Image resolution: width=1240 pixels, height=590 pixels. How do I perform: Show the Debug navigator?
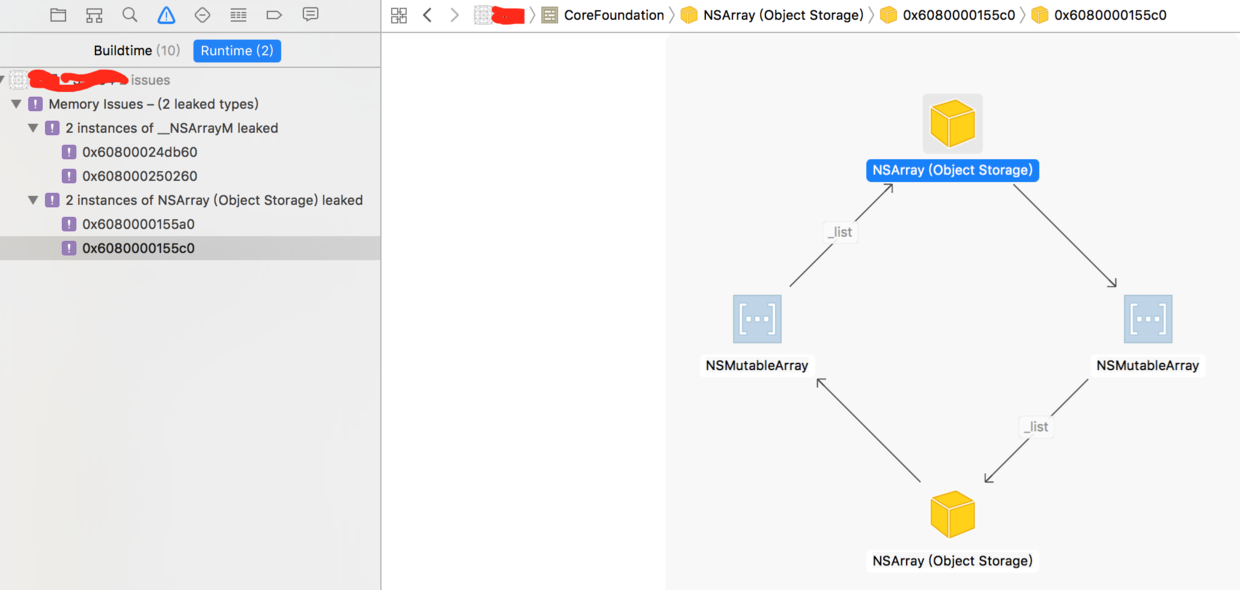[238, 15]
